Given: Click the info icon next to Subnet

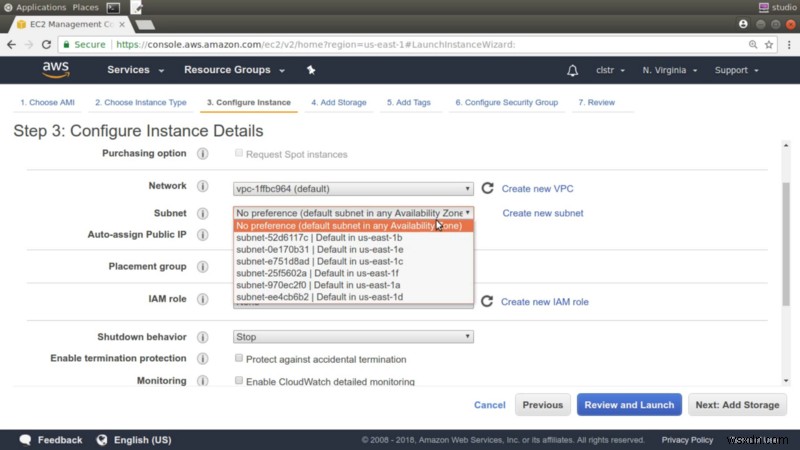Looking at the screenshot, I should coord(202,213).
